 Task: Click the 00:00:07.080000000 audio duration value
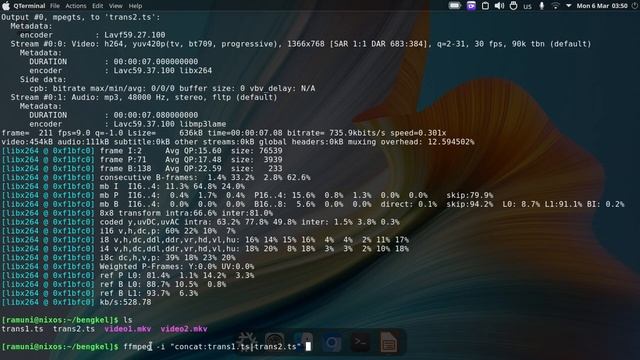(x=156, y=115)
